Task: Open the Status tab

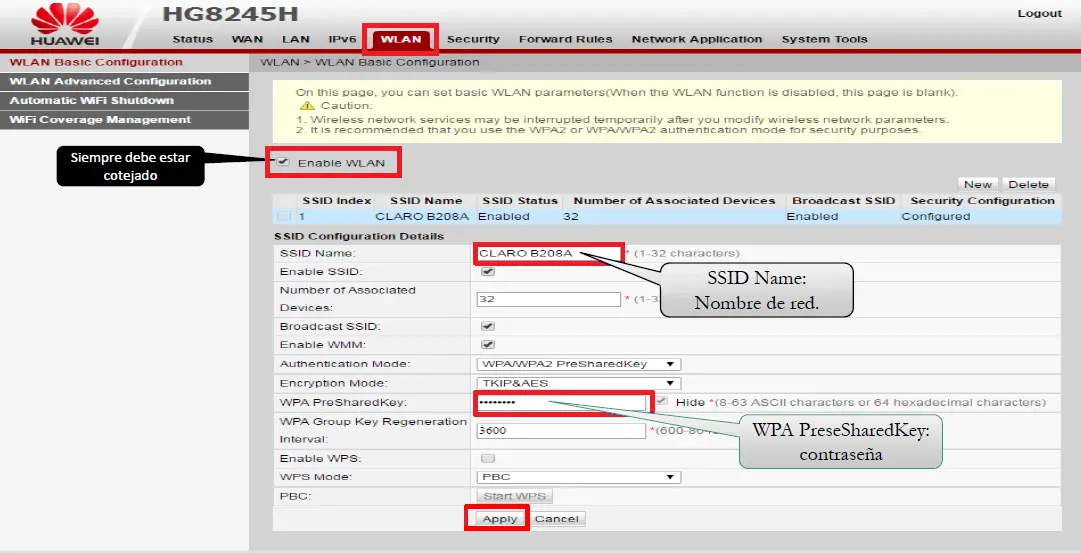Action: click(x=192, y=39)
